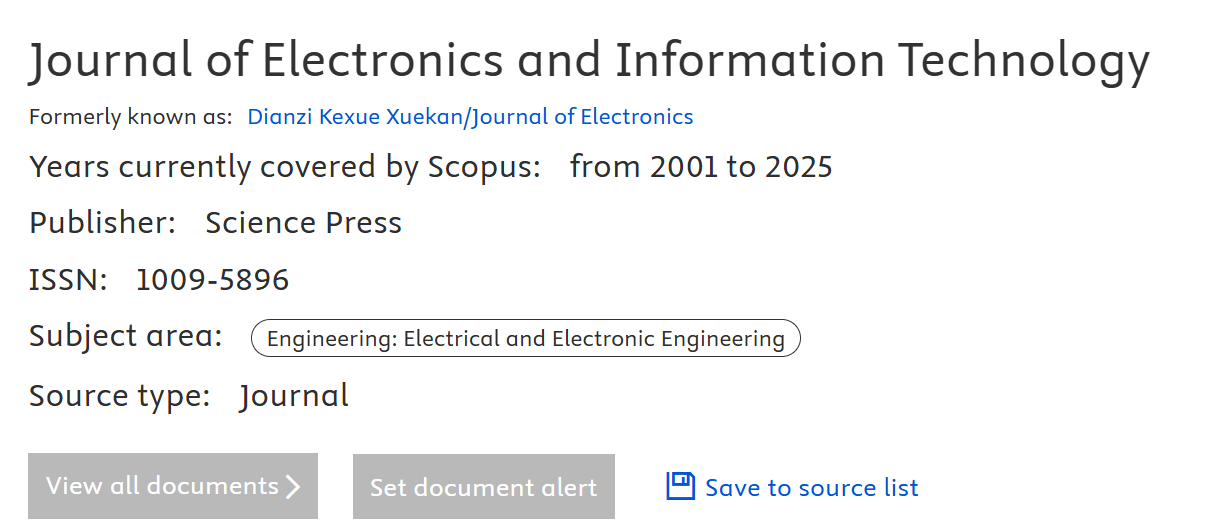Viewport: 1219px width, 526px height.
Task: Click the word "Technology" in the title
Action: click(x=1024, y=62)
